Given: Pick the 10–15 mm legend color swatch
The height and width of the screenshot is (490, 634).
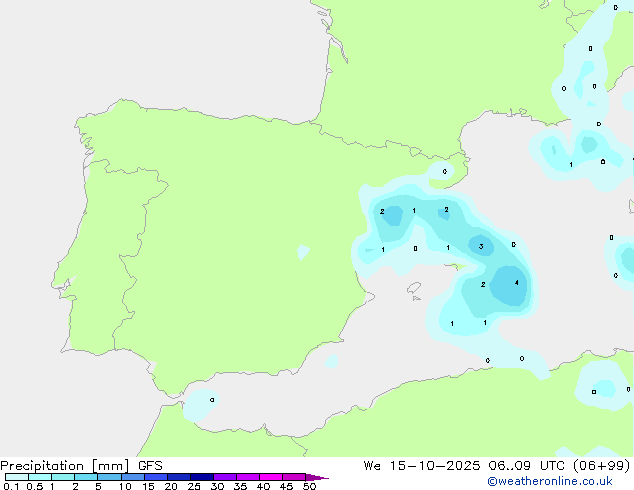Looking at the screenshot, I should point(132,477).
